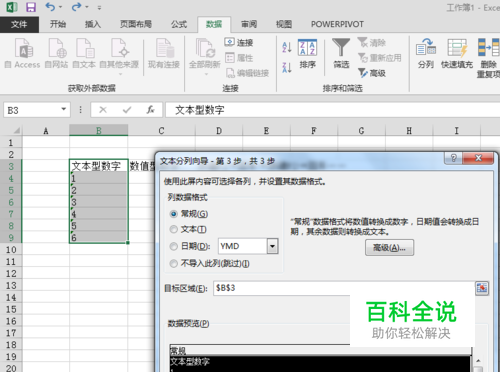Click the formula bar text field
This screenshot has width=500, height=372.
(x=333, y=110)
